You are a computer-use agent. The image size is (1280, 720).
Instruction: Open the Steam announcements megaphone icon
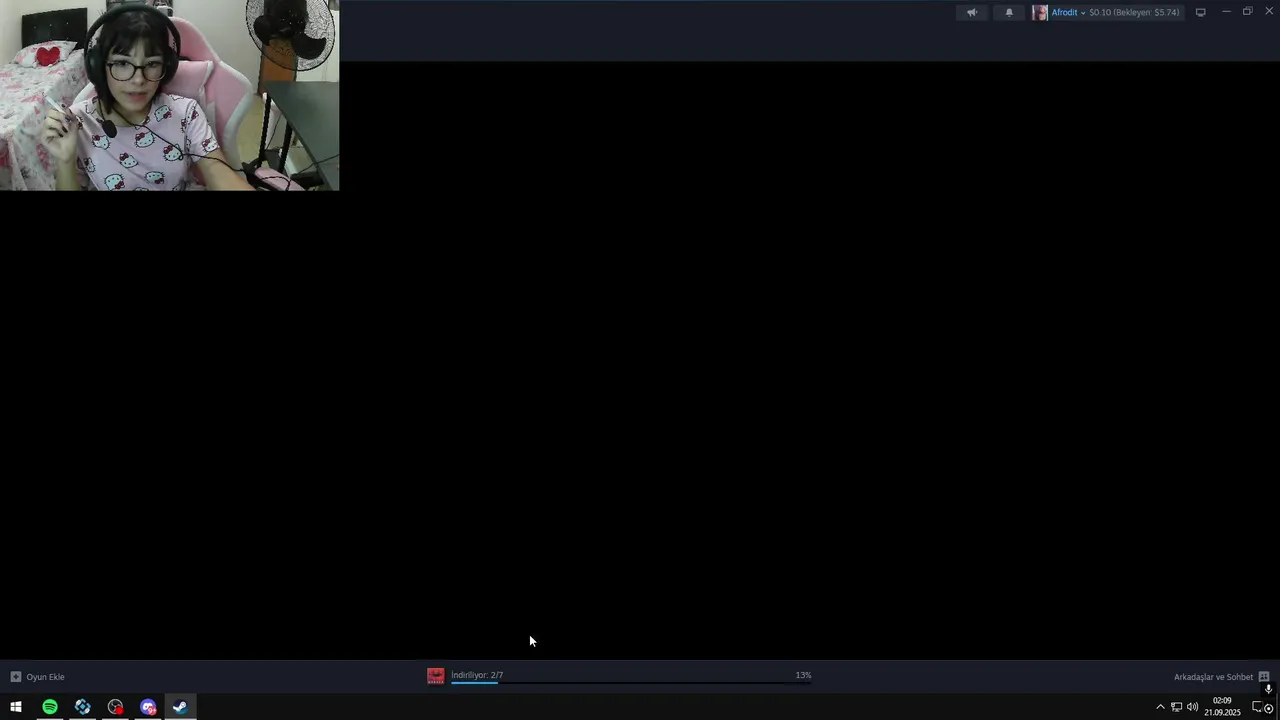pos(971,13)
